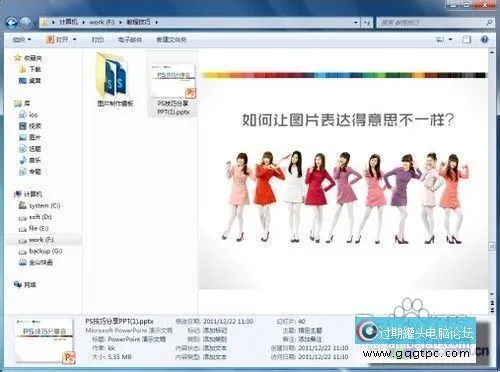Screen dimensions: 500x372
Task: Click the 网络 network item in sidebar
Action: tap(25, 284)
